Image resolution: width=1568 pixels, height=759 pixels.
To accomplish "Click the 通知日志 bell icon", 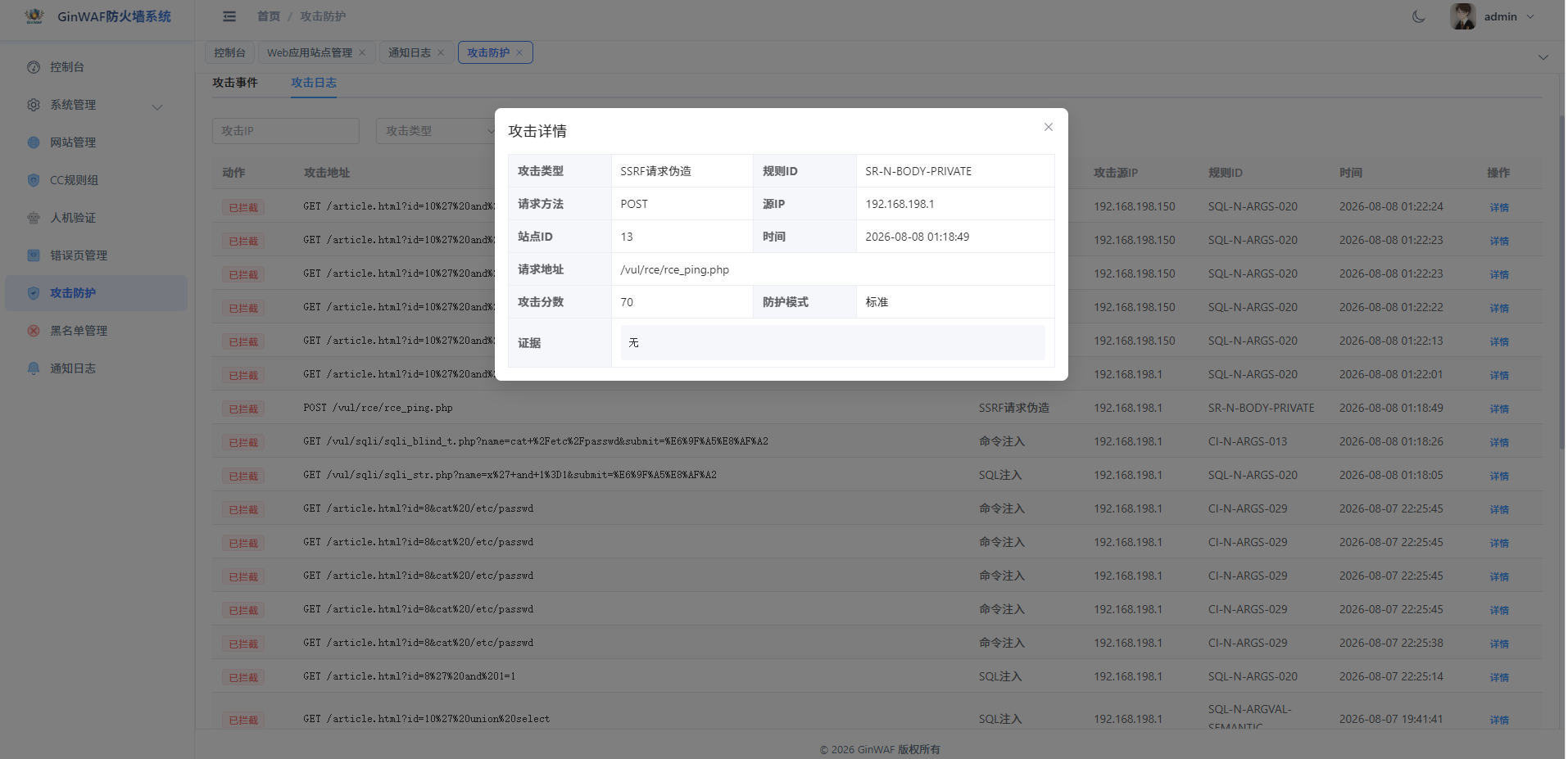I will 34,368.
